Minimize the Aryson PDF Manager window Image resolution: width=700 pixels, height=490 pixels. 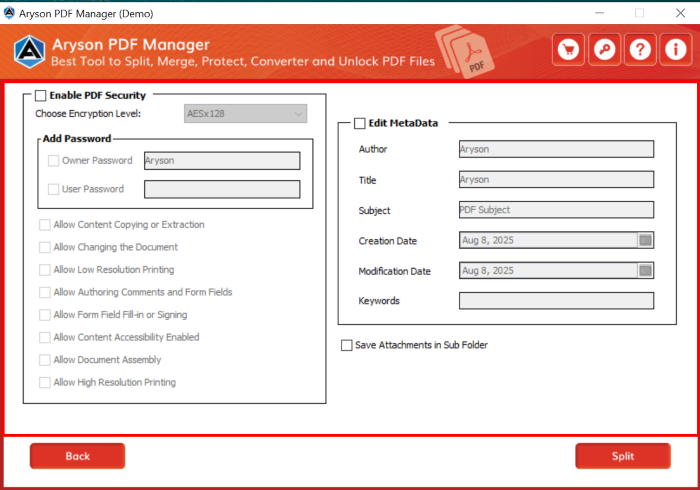click(x=600, y=13)
